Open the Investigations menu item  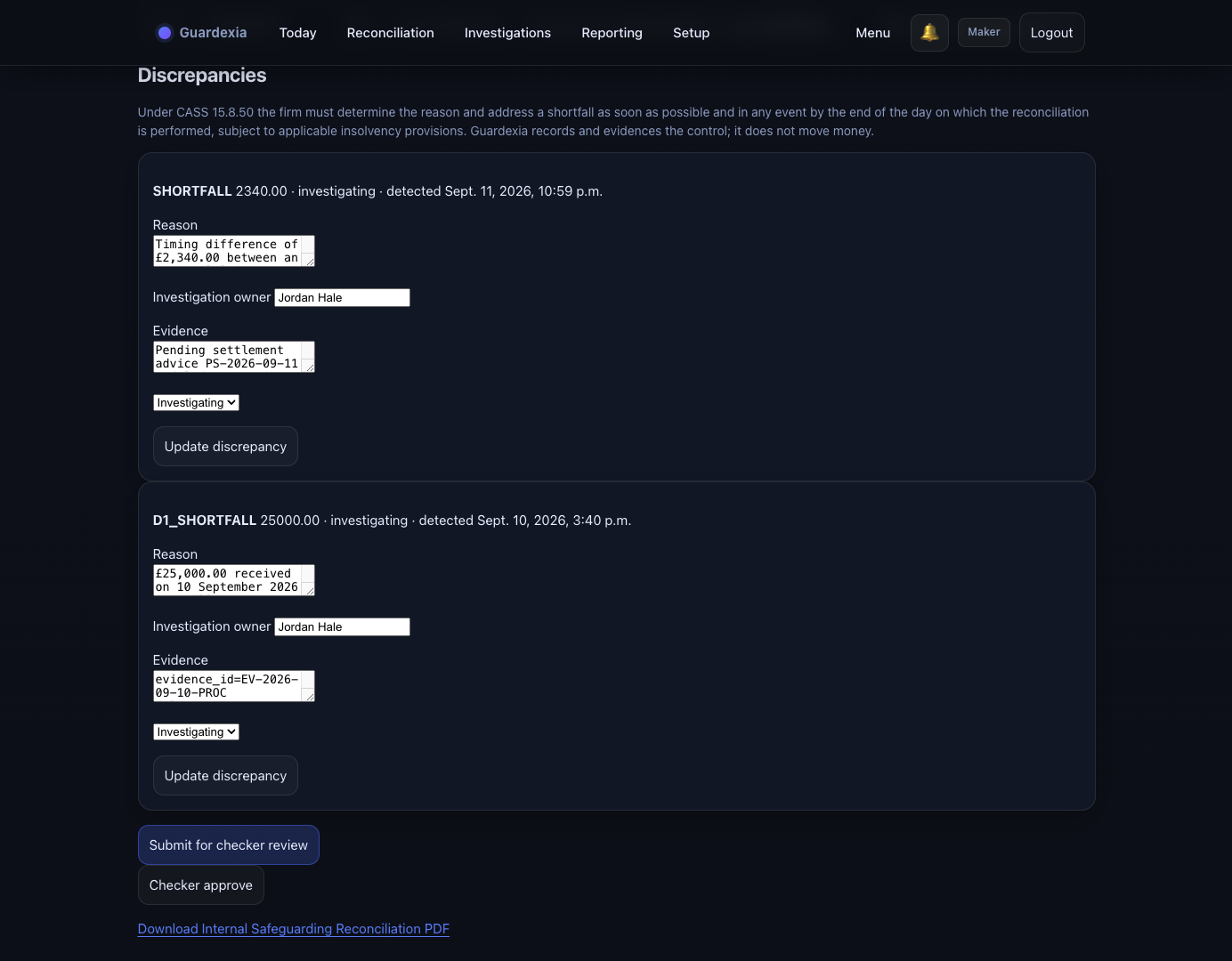[x=507, y=33]
